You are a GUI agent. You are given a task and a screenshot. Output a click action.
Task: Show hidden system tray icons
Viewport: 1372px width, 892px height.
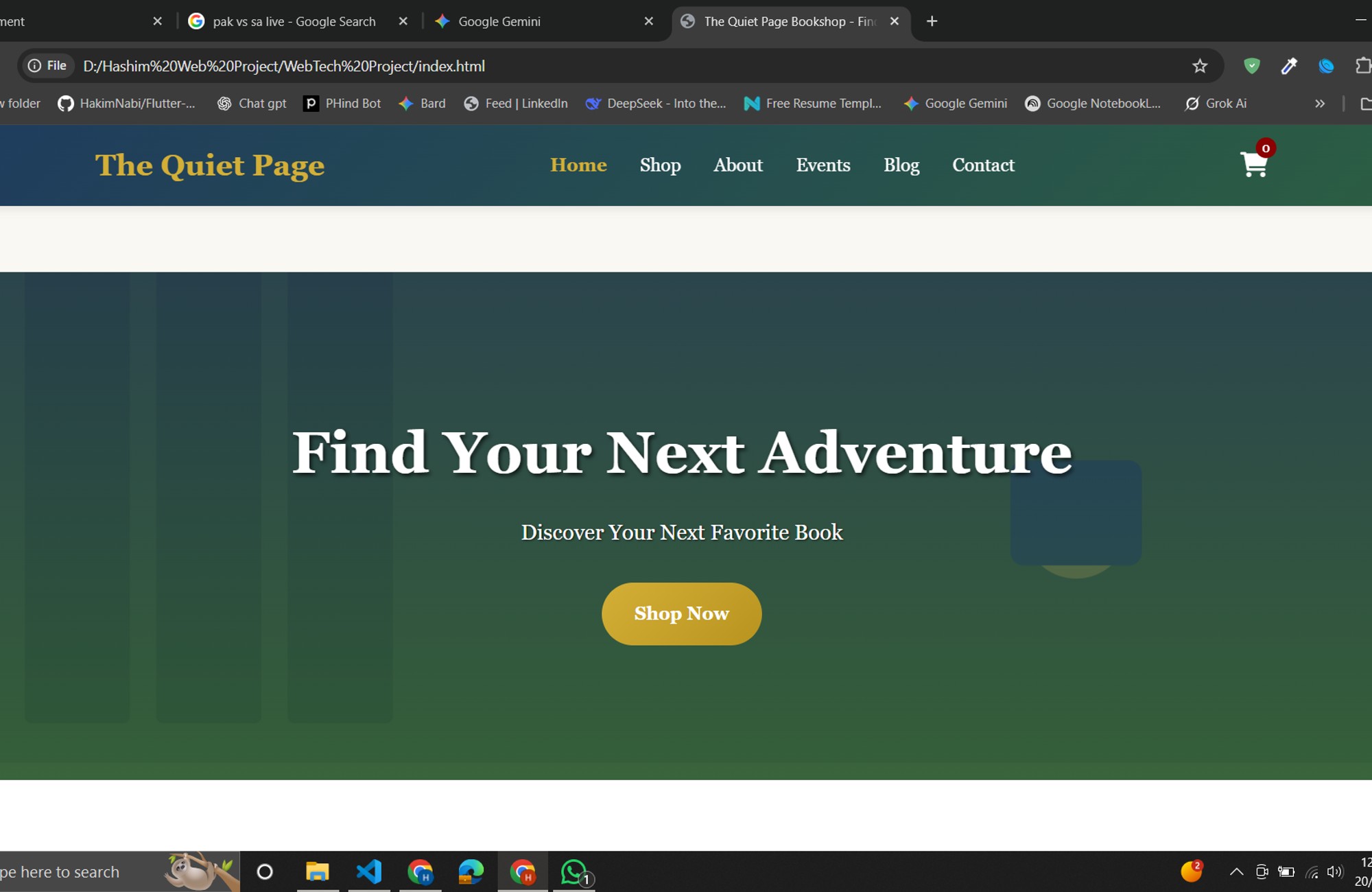[x=1236, y=871]
